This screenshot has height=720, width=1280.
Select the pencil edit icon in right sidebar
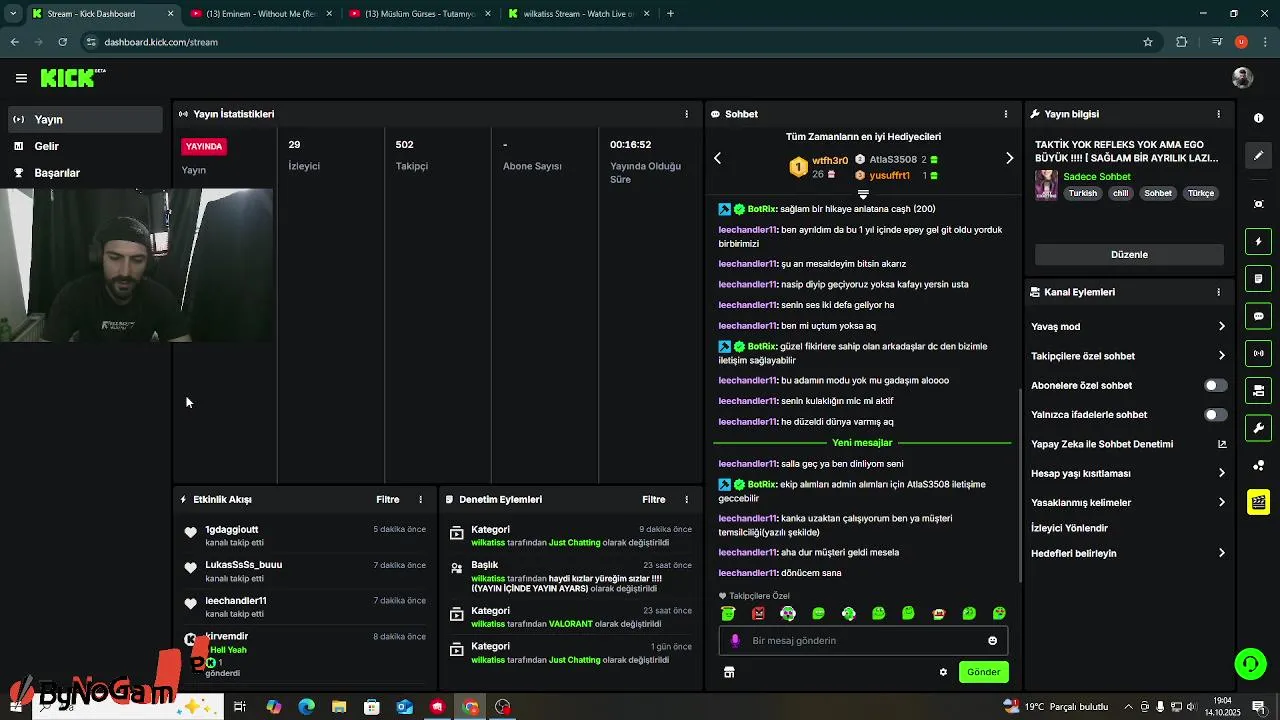coord(1258,156)
